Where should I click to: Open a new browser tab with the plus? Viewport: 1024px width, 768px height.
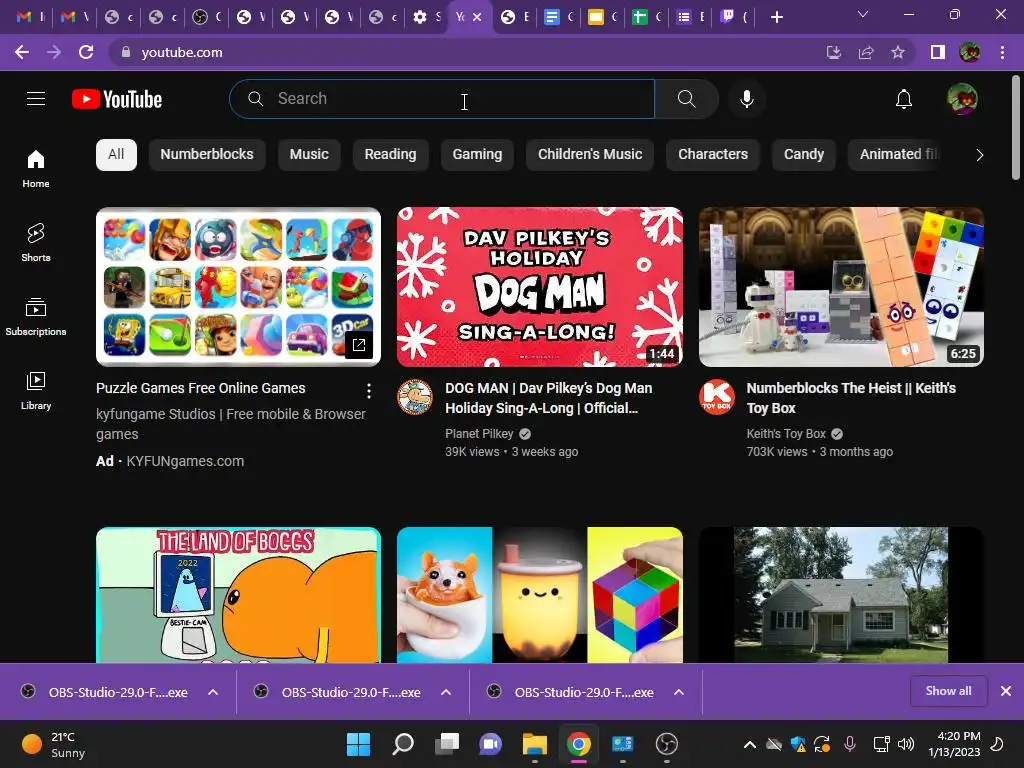(x=776, y=18)
